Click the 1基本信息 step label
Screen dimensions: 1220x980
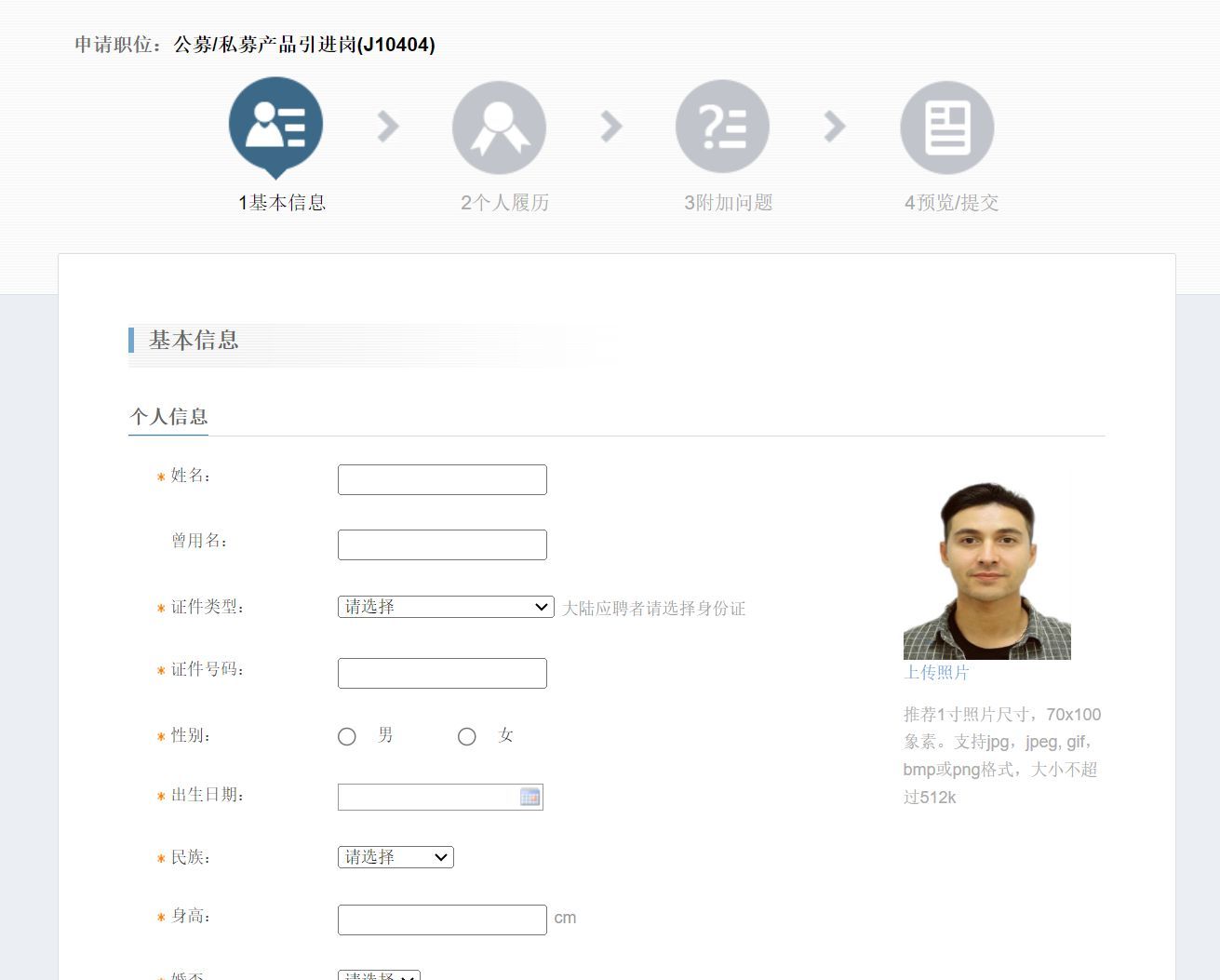point(282,203)
